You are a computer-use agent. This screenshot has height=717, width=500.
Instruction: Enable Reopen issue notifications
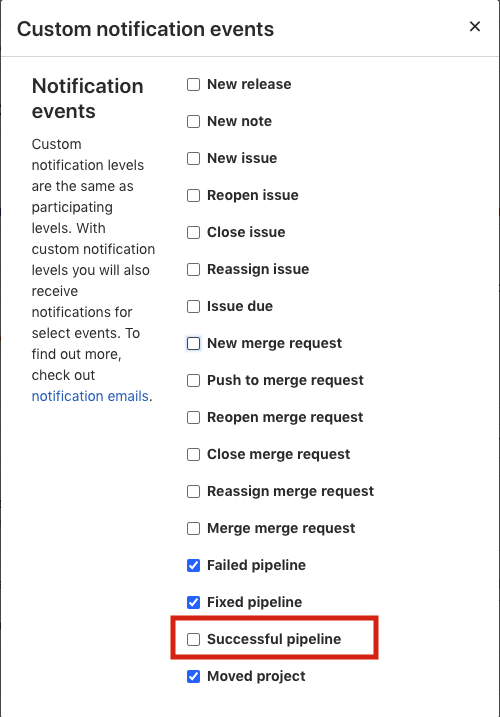[194, 196]
